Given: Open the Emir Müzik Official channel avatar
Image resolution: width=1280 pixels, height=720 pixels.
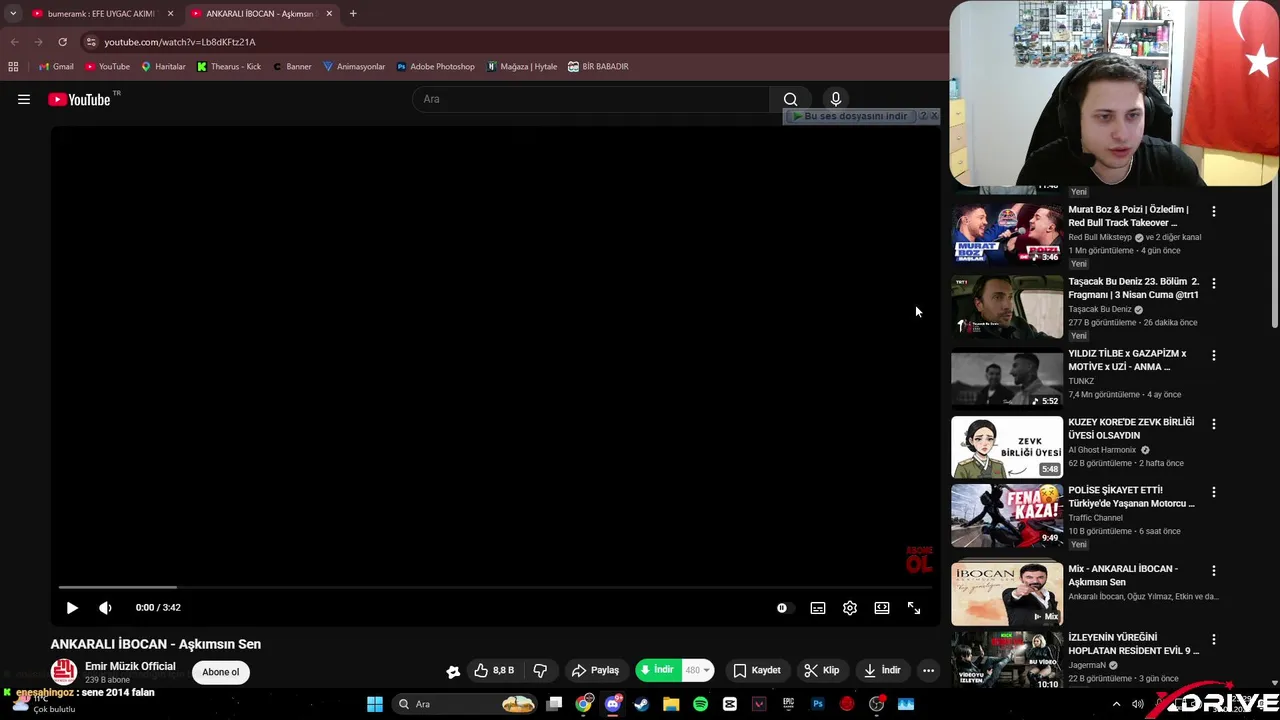Looking at the screenshot, I should 64,672.
